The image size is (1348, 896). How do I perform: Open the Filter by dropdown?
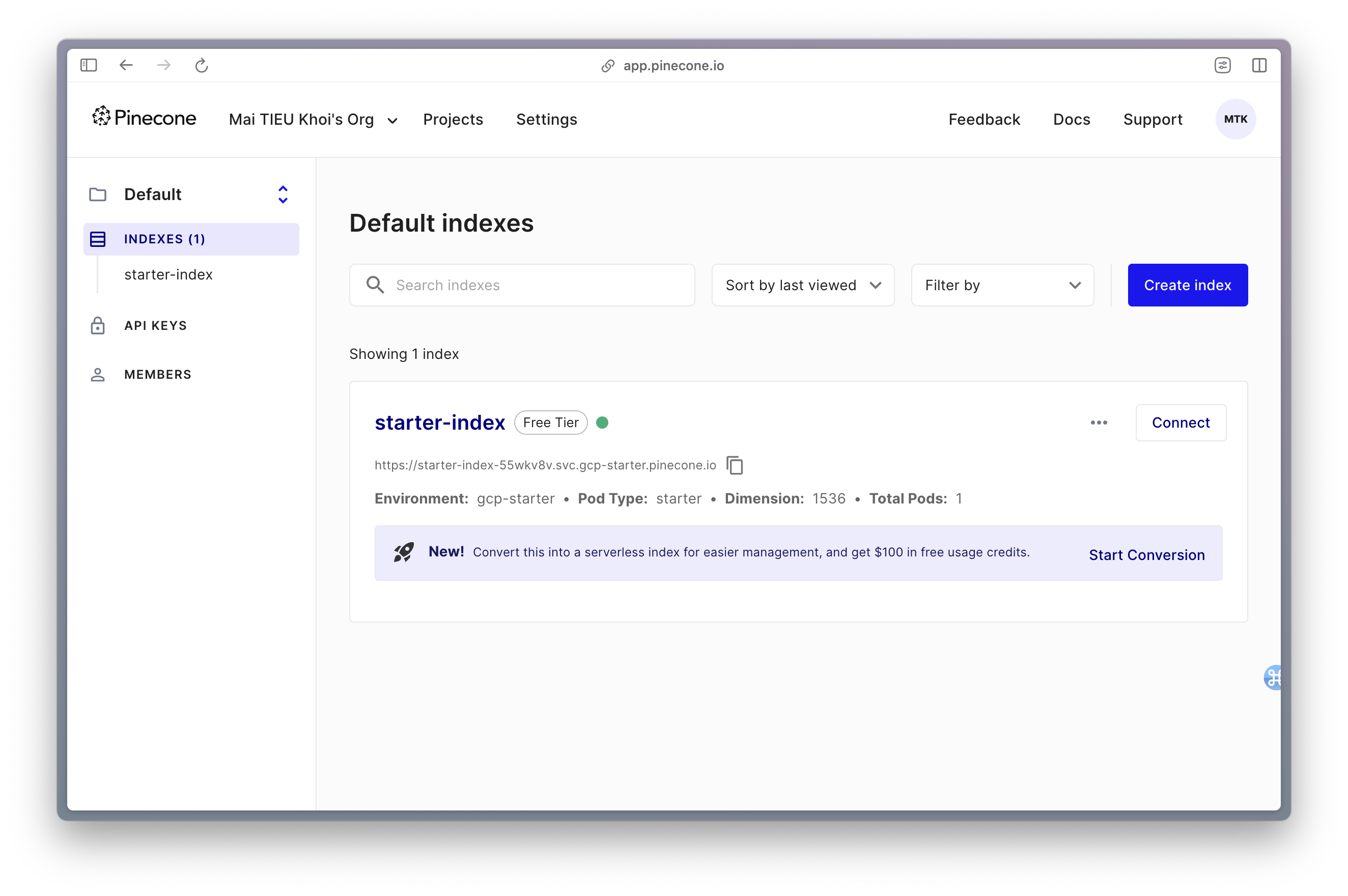click(x=1002, y=285)
